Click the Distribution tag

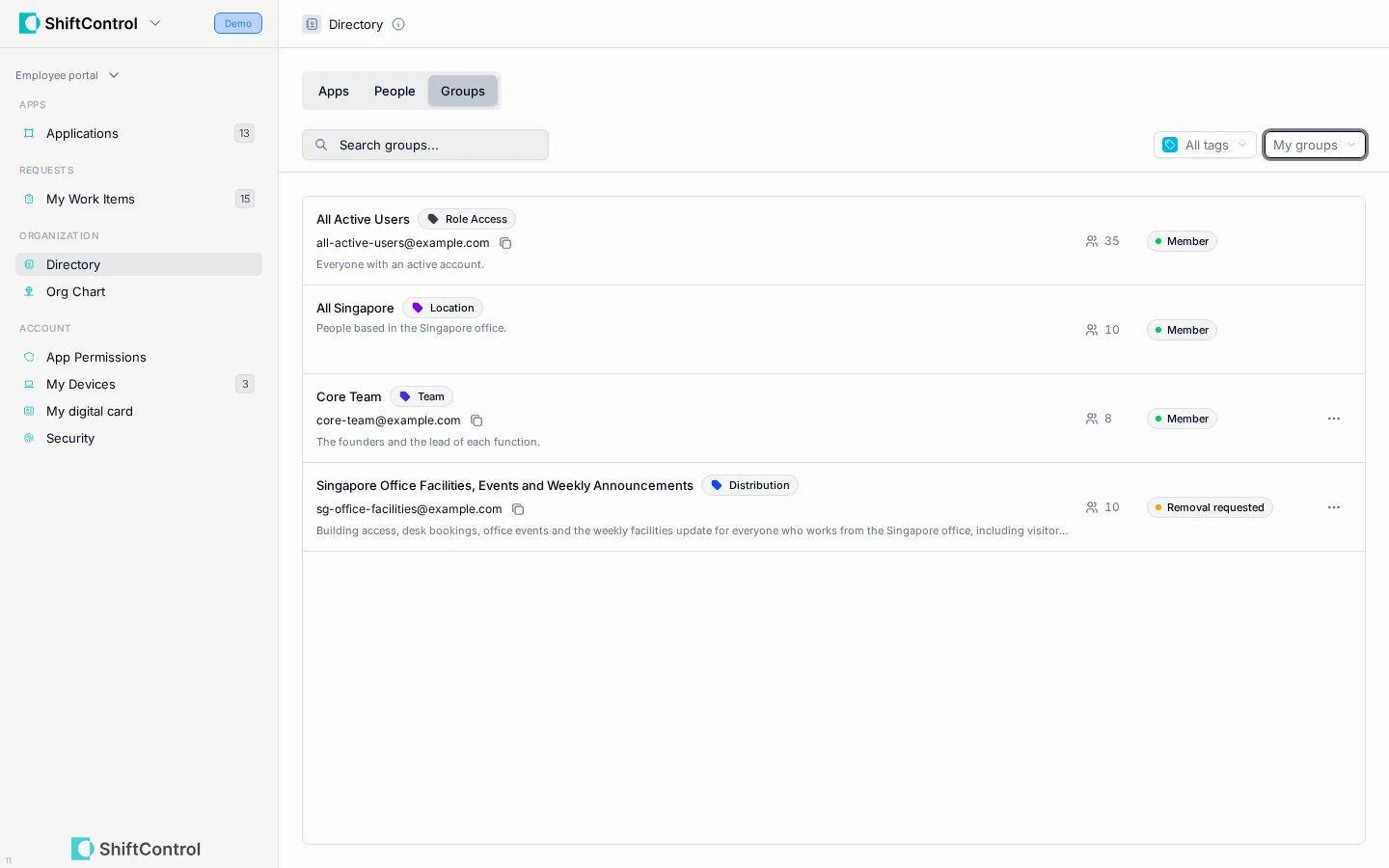[749, 485]
